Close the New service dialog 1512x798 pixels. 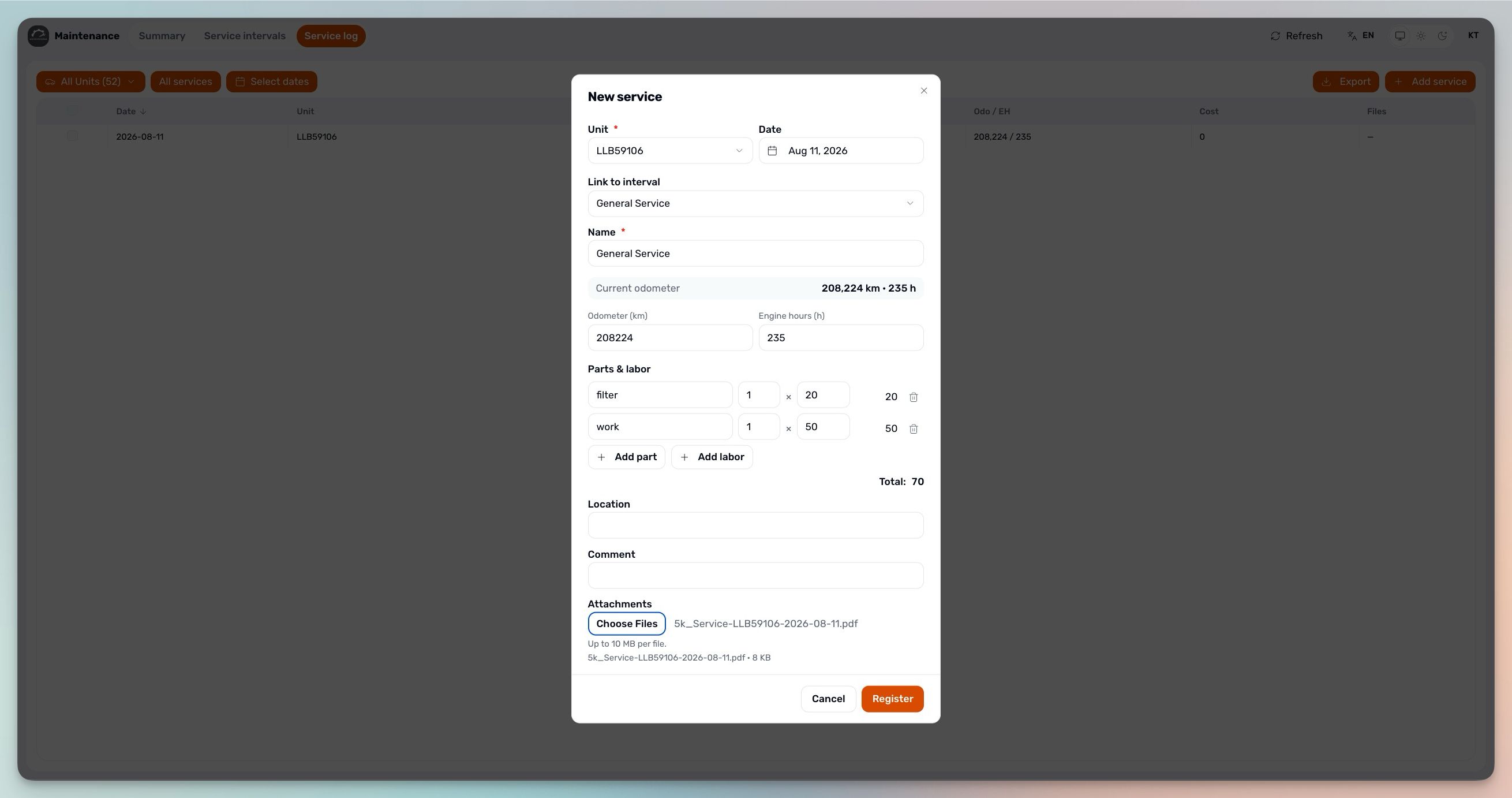tap(924, 91)
